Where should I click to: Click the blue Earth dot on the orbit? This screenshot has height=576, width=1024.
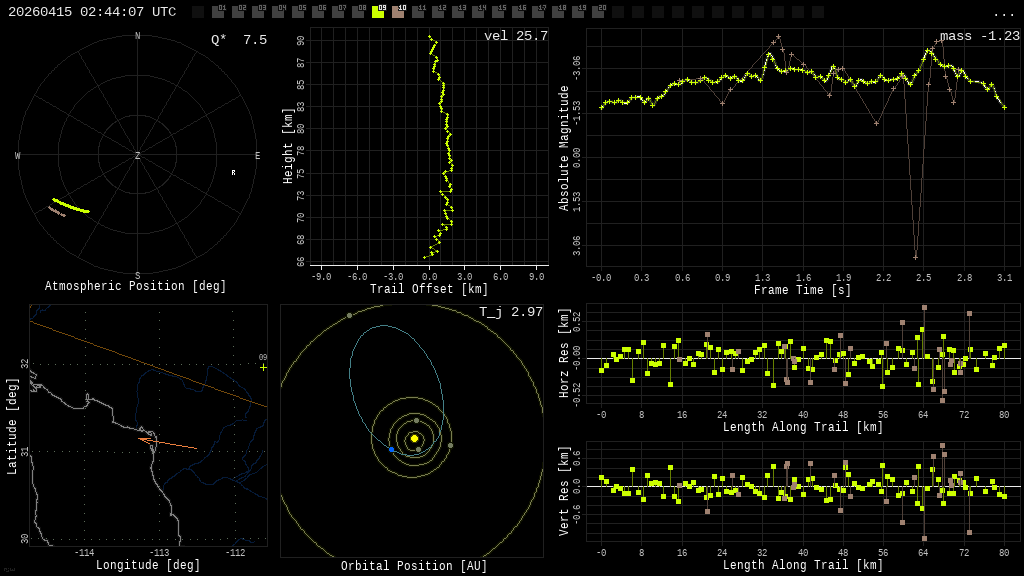(x=391, y=449)
